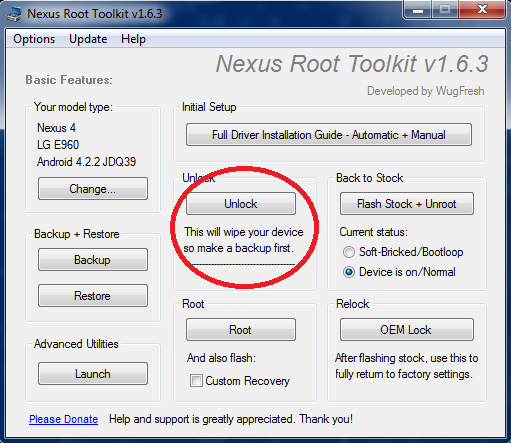
Task: Click the disabled maximize window button
Action: [x=445, y=10]
